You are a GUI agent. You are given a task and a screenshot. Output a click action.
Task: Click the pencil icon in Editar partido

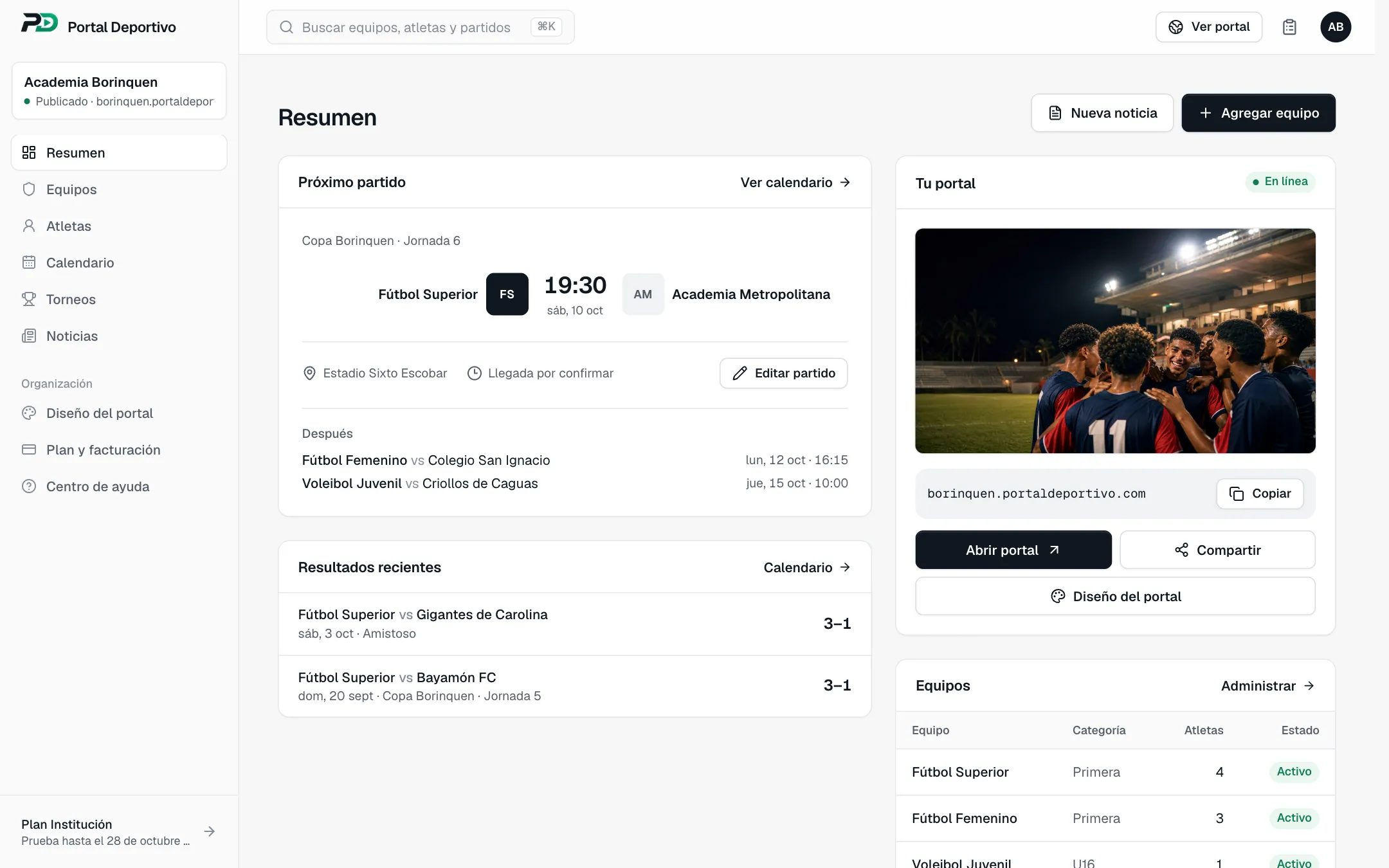[740, 373]
